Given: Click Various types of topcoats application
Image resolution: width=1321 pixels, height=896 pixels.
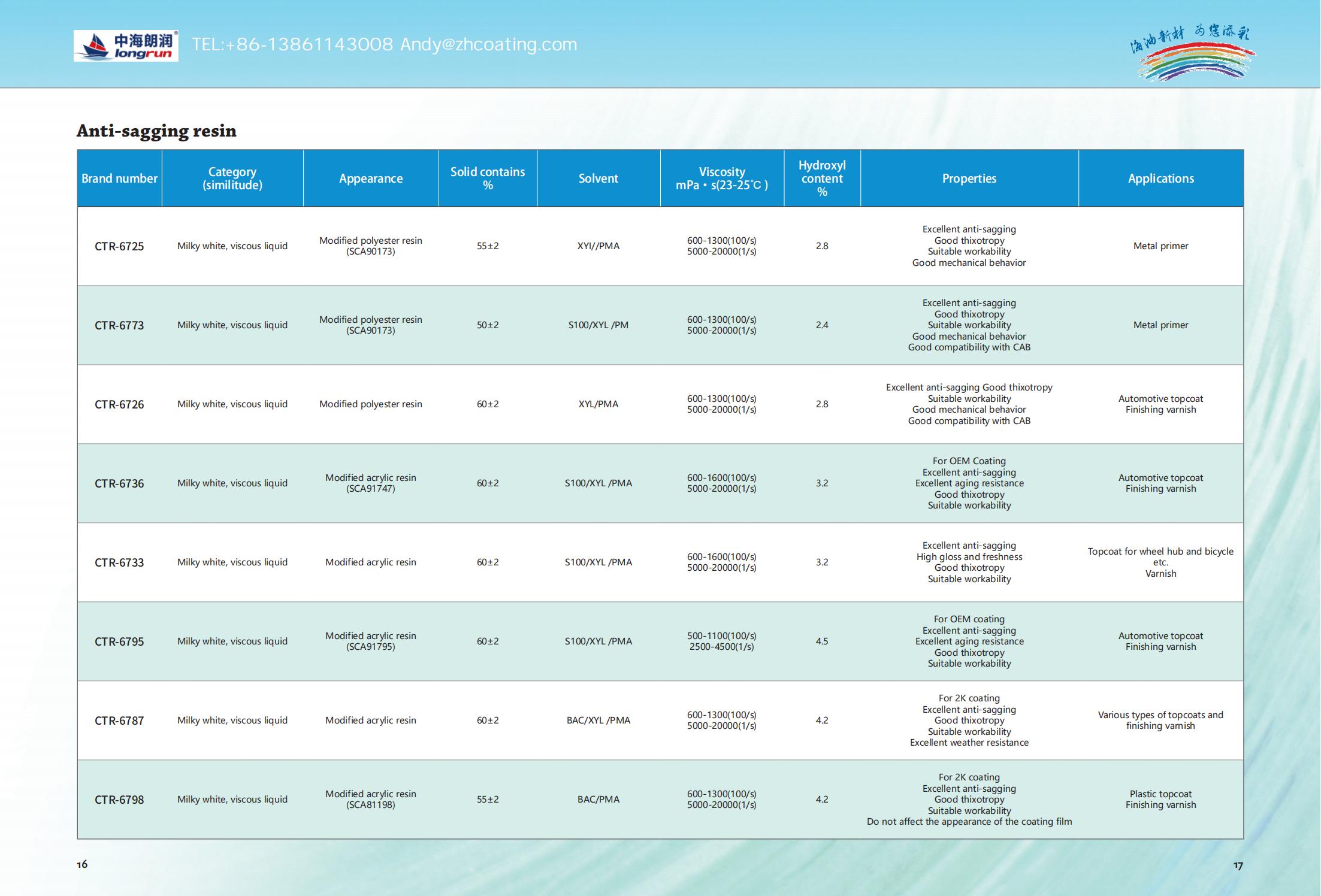Looking at the screenshot, I should tap(1161, 721).
